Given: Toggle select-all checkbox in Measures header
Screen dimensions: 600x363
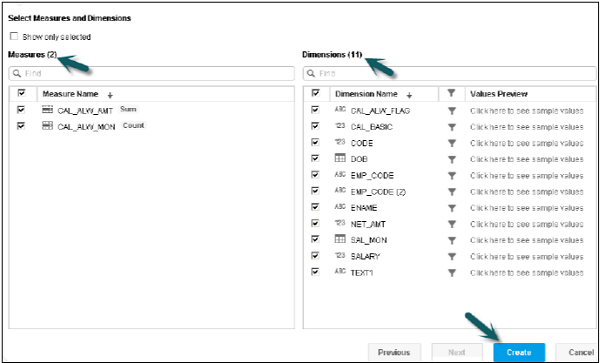Looking at the screenshot, I should pyautogui.click(x=21, y=93).
